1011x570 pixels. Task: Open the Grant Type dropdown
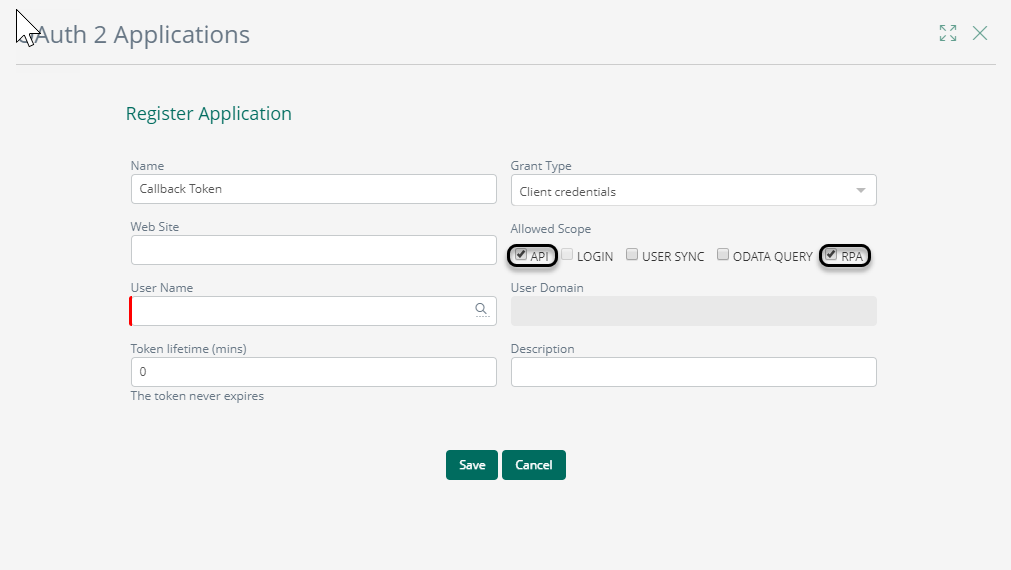point(694,190)
